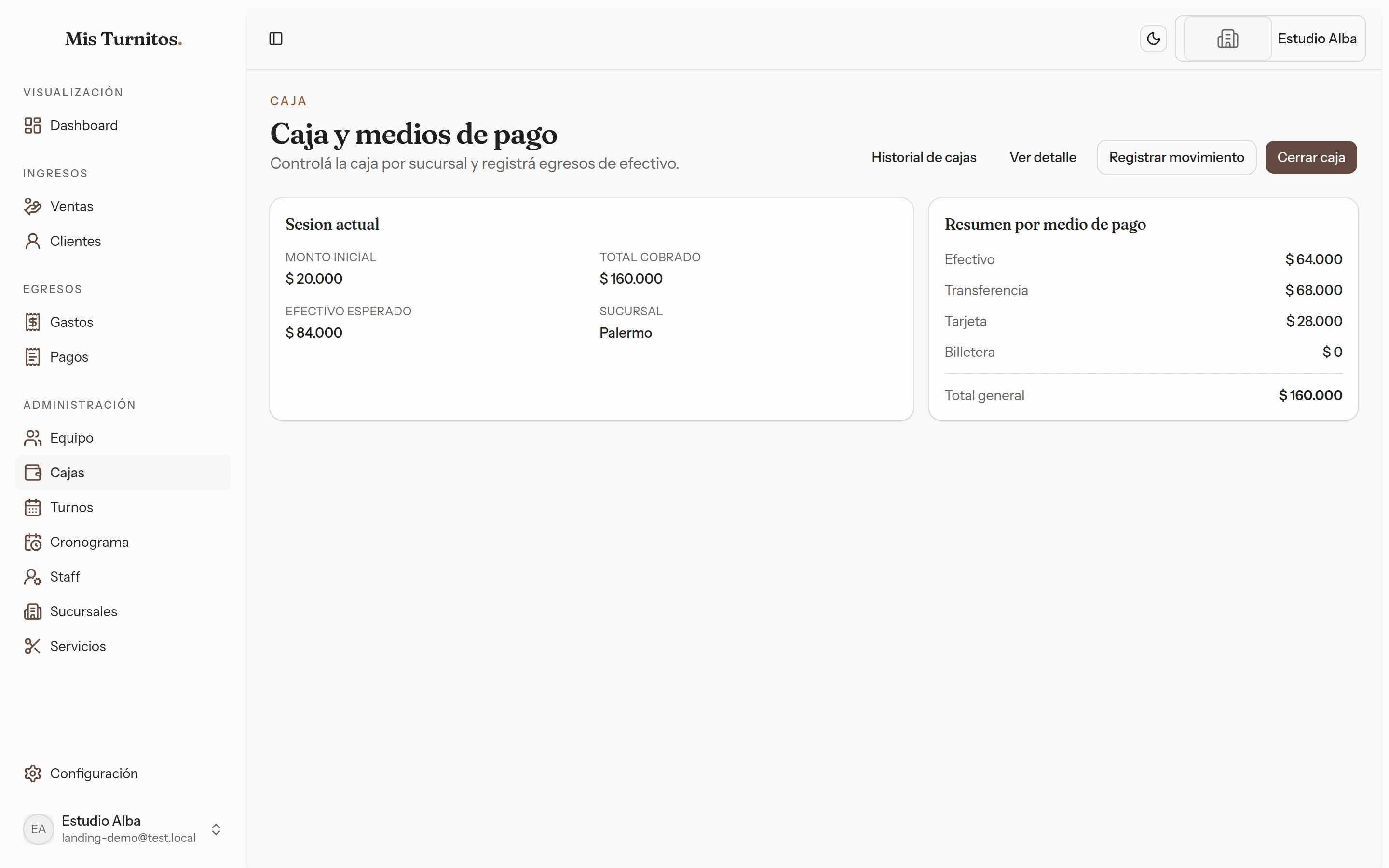Navigate to Gastos
Screen dimensions: 1389x868
pos(123,322)
